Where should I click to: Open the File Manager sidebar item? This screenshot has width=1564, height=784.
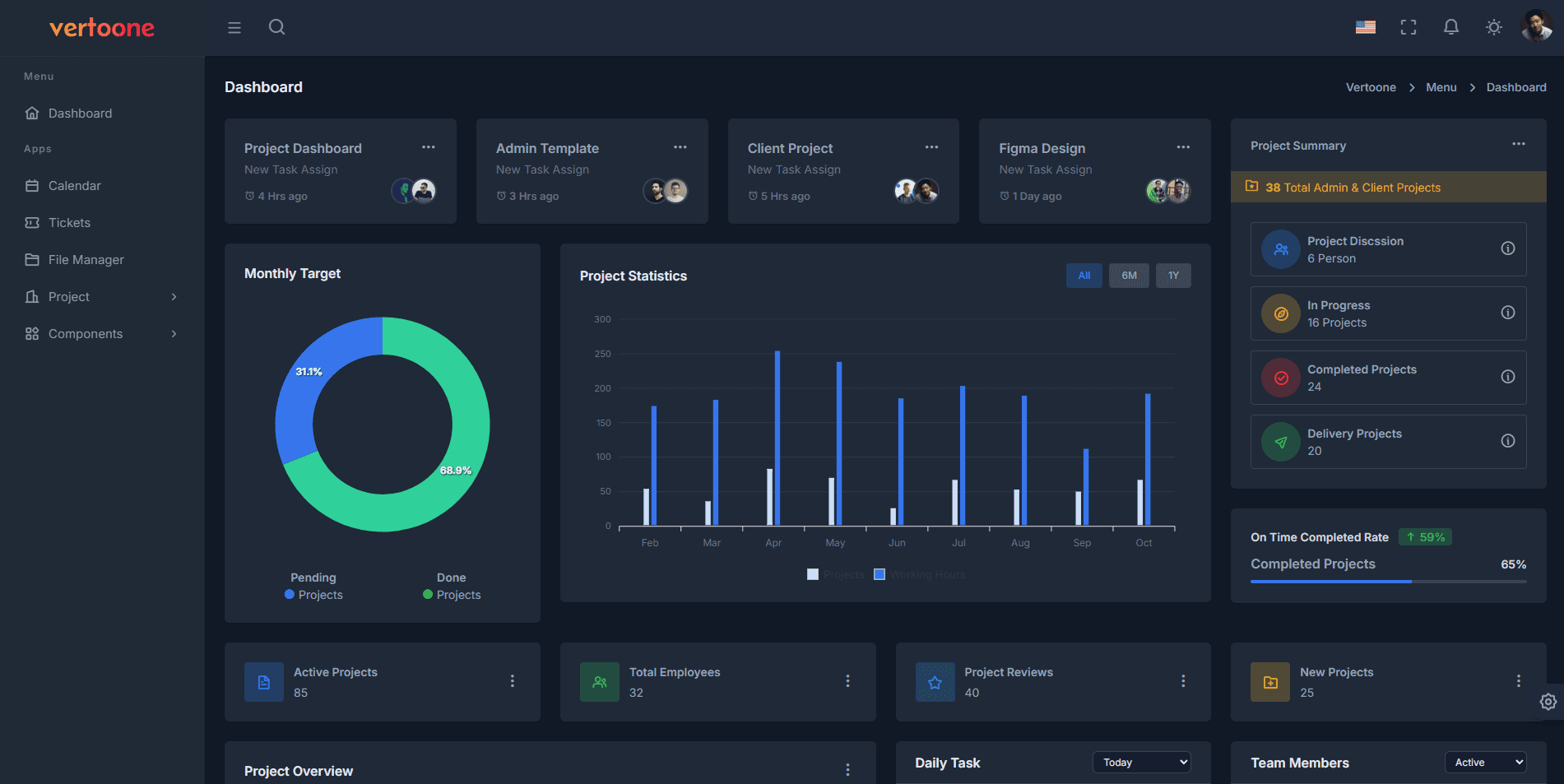pos(85,259)
